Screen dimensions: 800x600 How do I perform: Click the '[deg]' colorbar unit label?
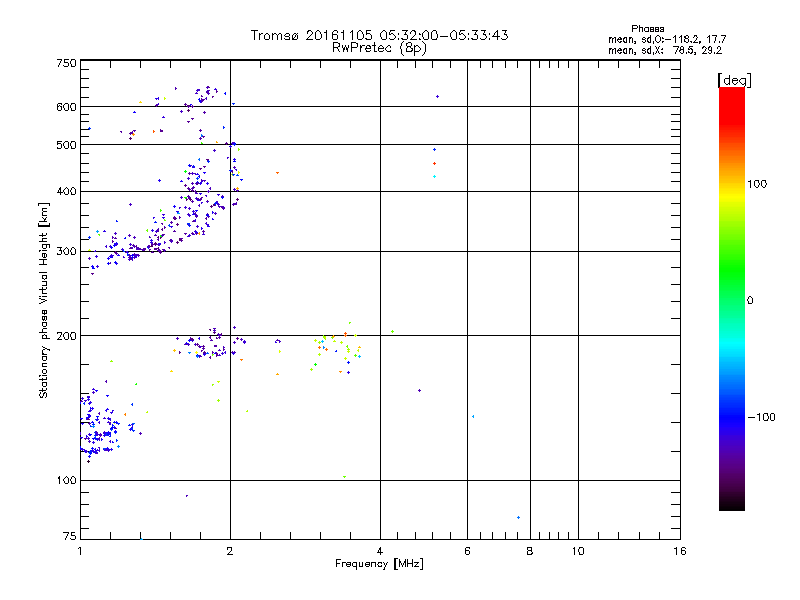click(x=734, y=80)
